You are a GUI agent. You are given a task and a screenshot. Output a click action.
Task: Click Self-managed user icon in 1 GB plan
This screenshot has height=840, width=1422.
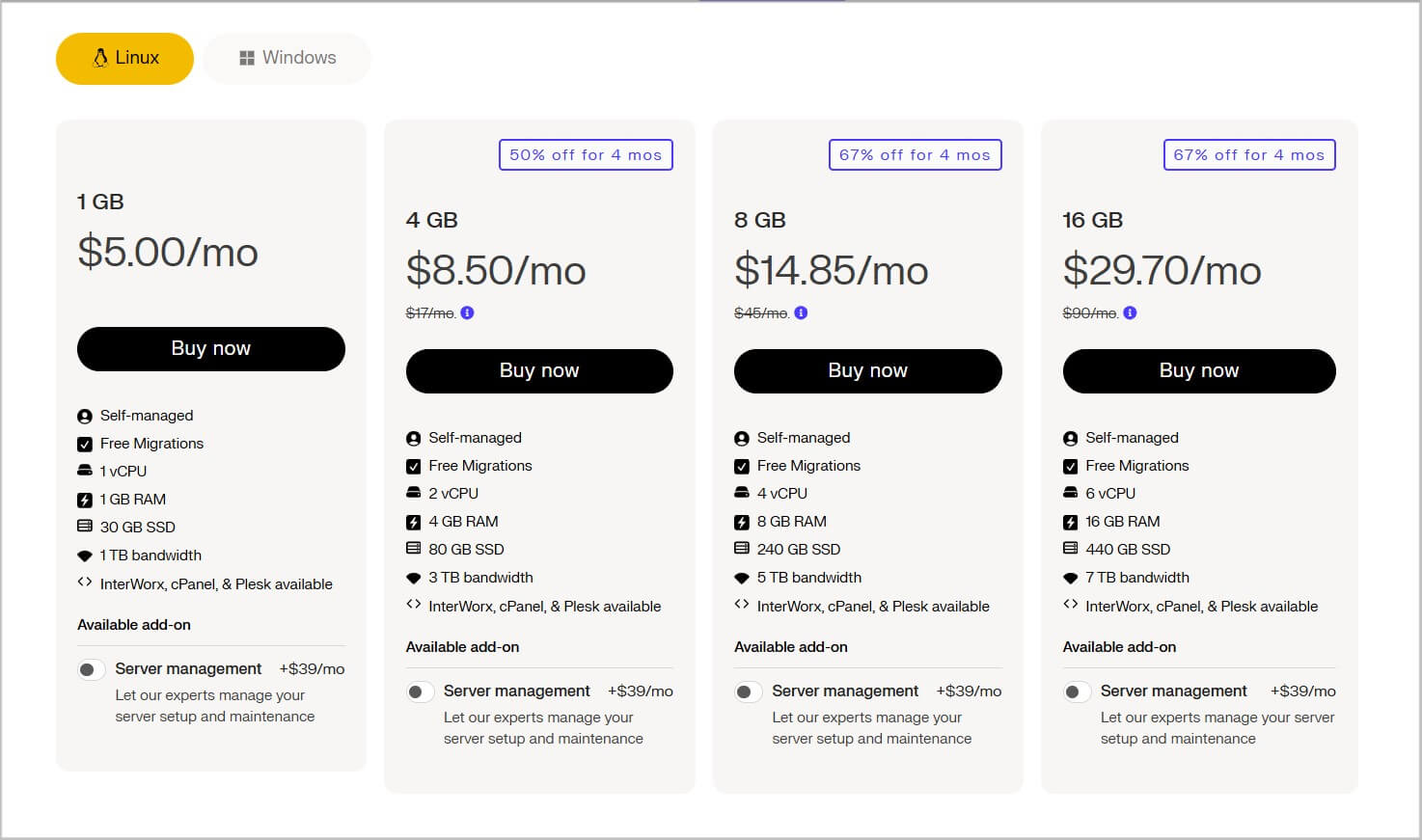pyautogui.click(x=85, y=416)
